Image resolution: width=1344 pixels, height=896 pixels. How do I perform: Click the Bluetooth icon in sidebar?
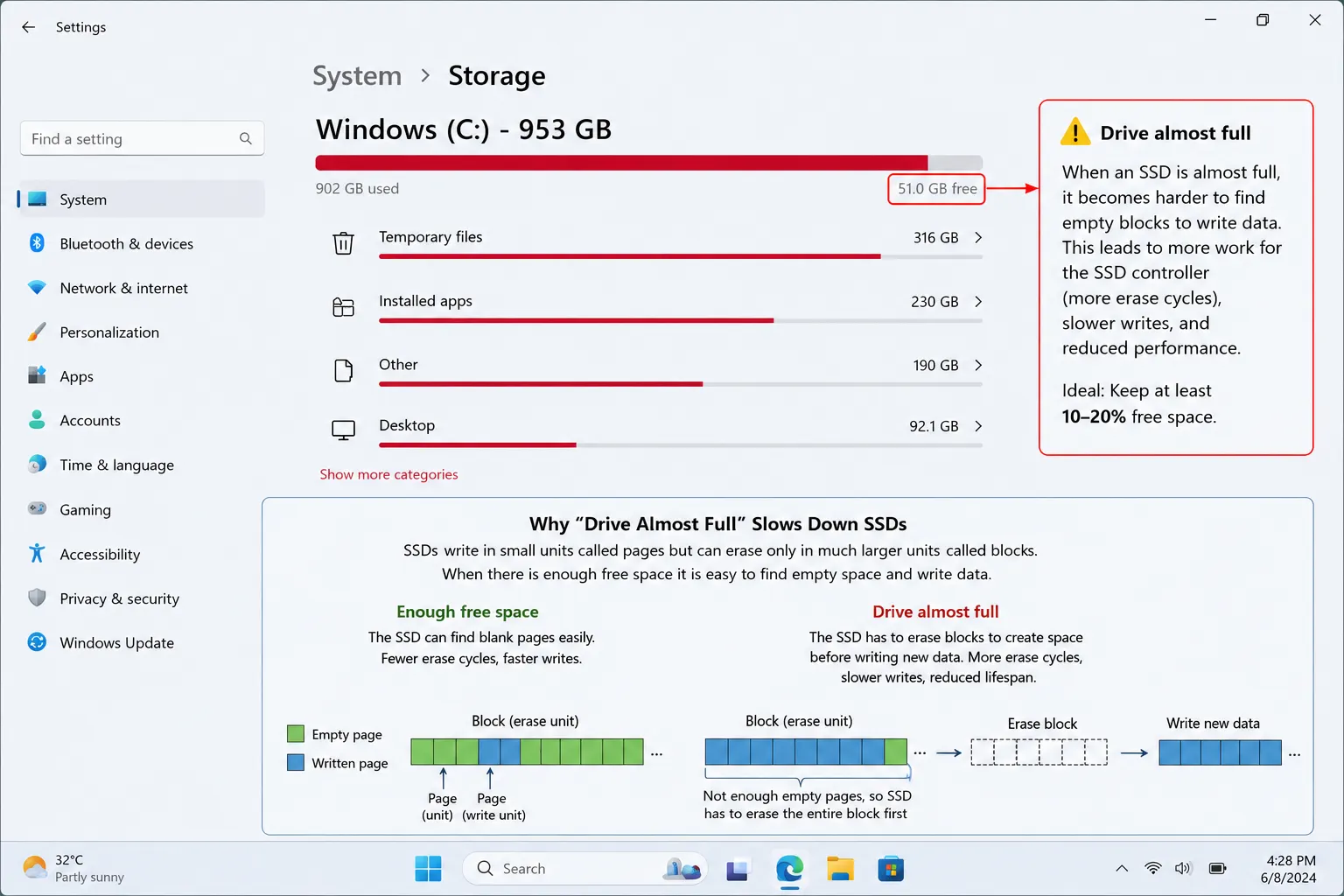coord(37,243)
